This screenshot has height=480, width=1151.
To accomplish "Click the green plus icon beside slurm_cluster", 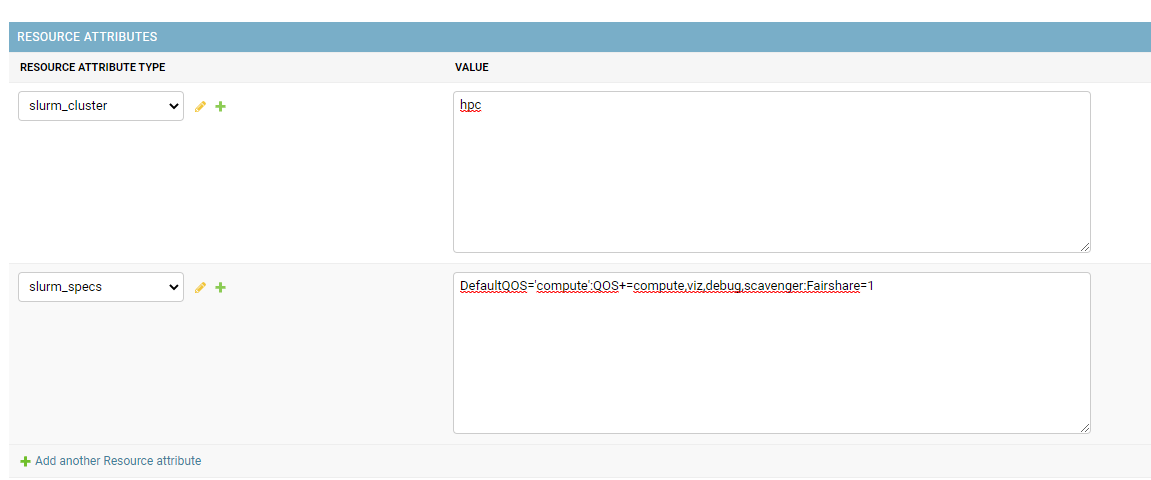I will pos(220,106).
